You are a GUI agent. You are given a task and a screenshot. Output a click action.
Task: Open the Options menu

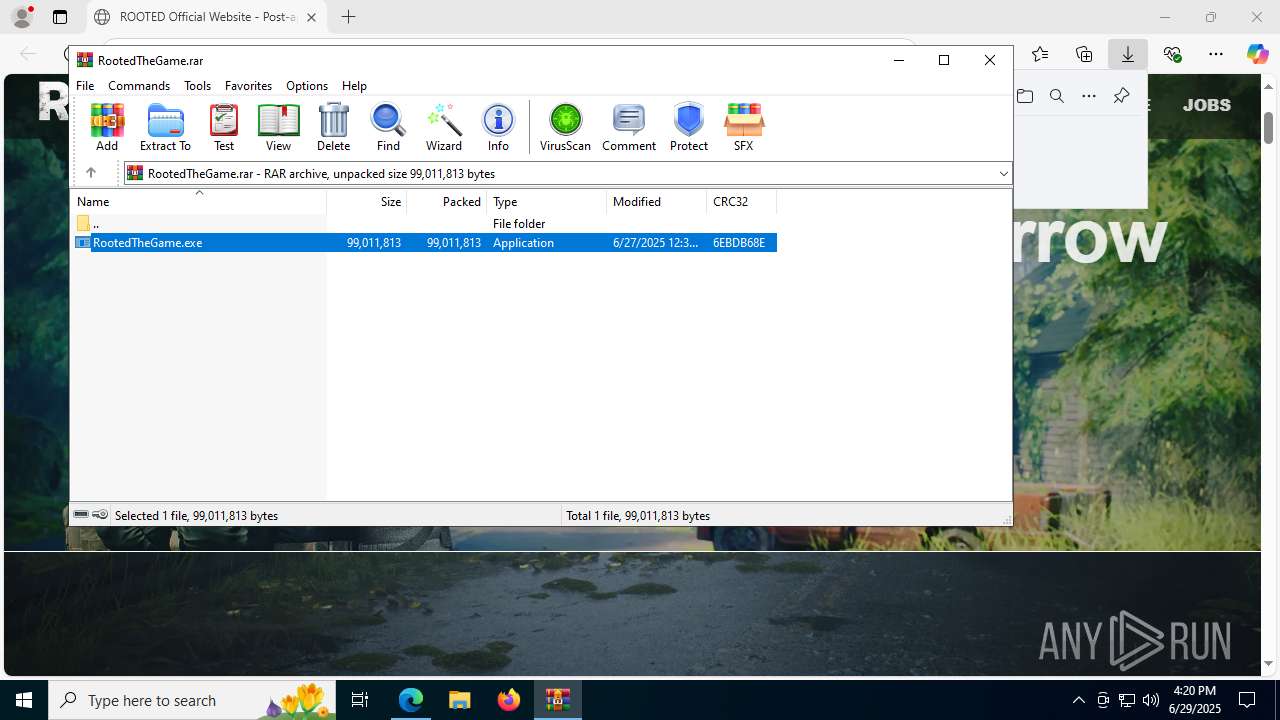tap(307, 86)
